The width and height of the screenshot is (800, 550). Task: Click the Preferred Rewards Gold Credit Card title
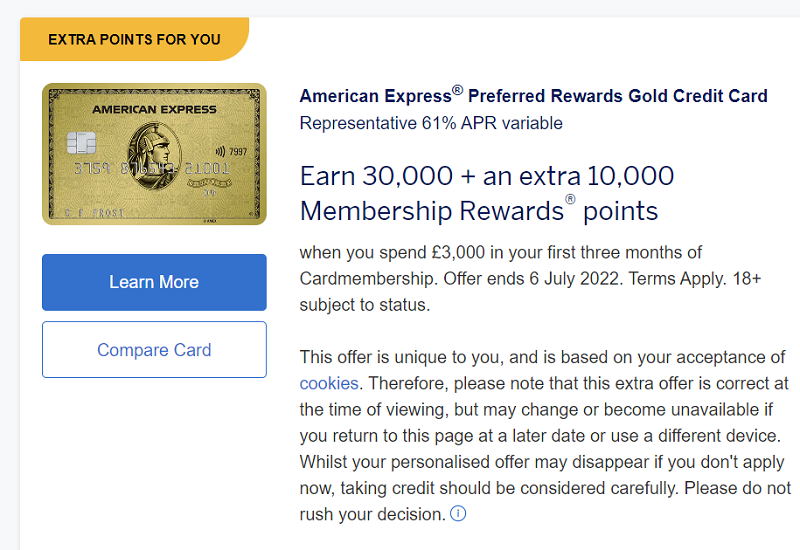pyautogui.click(x=534, y=96)
